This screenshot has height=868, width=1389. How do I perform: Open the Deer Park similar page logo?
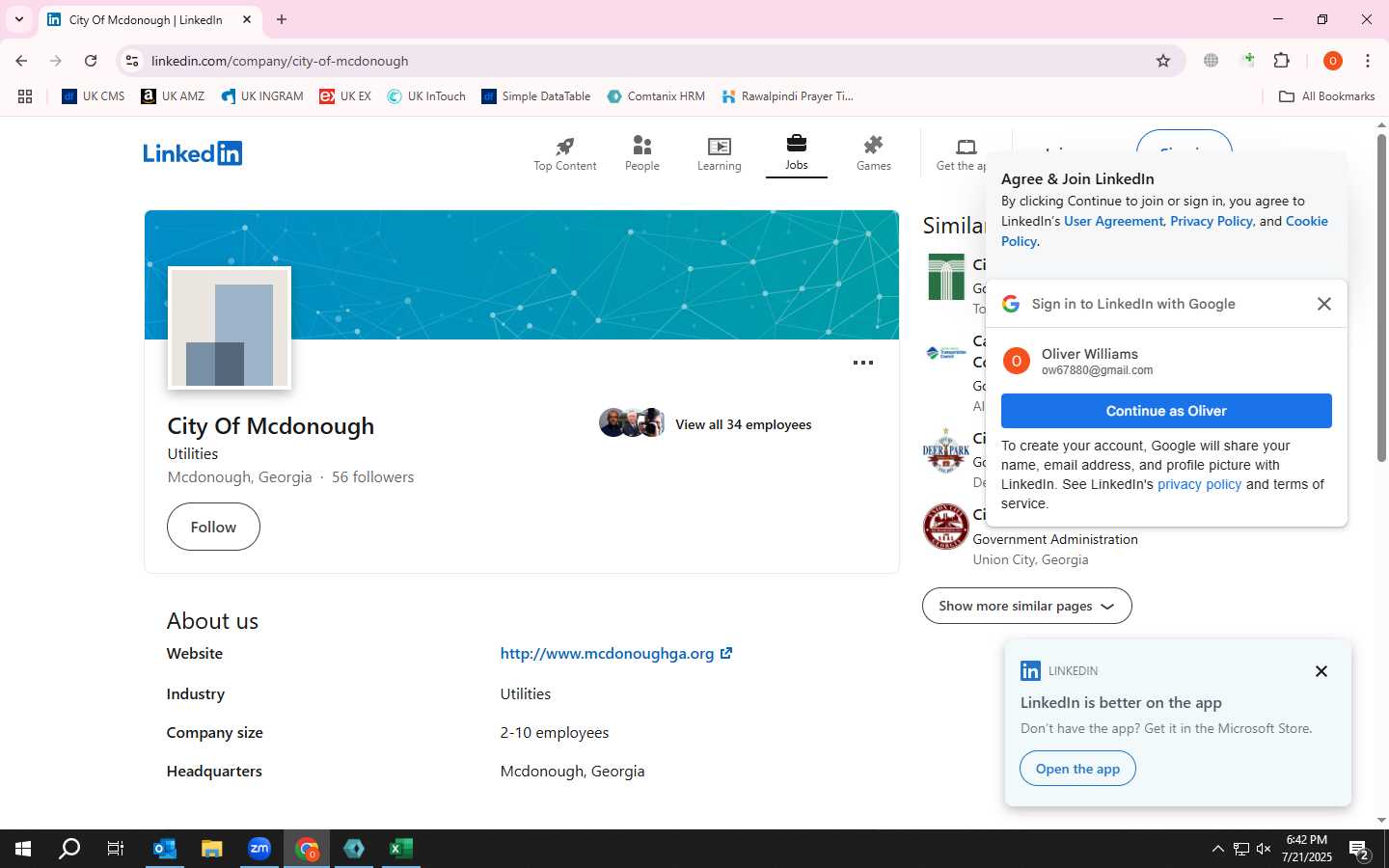(945, 450)
